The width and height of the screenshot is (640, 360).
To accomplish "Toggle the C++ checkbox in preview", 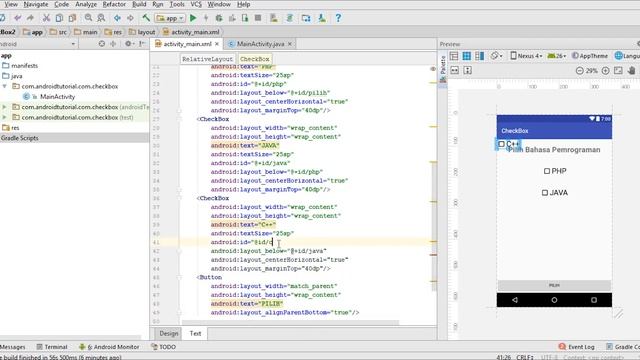I will tap(502, 144).
